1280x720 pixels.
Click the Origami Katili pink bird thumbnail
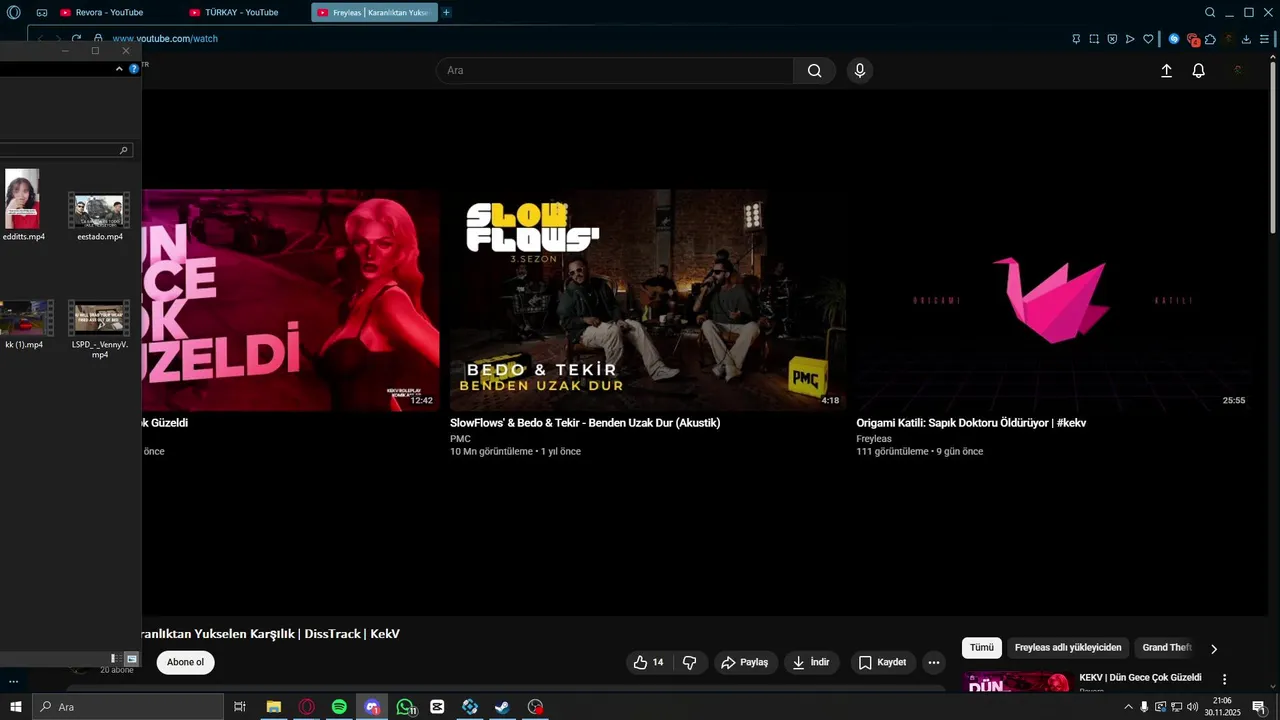pos(1053,300)
